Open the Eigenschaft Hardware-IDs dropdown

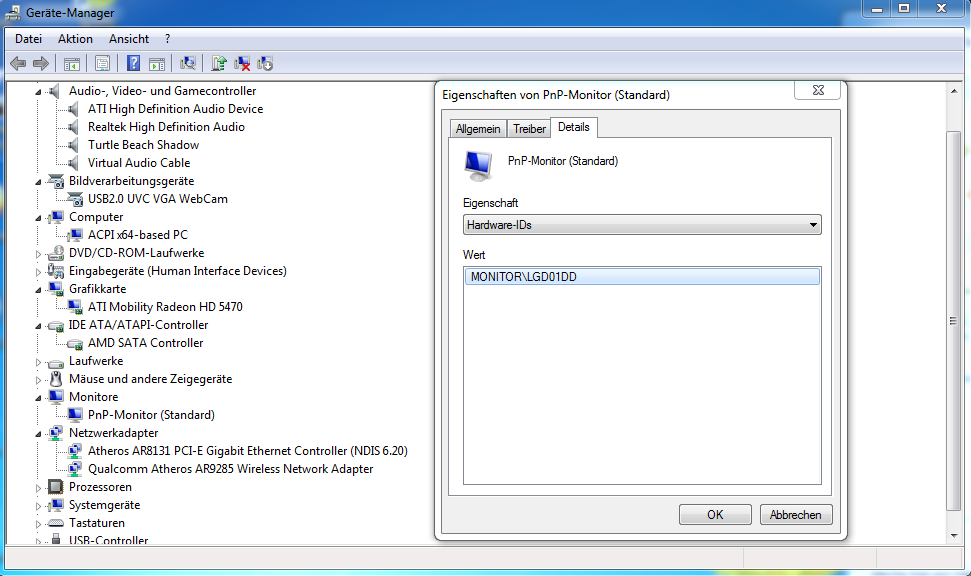point(642,225)
